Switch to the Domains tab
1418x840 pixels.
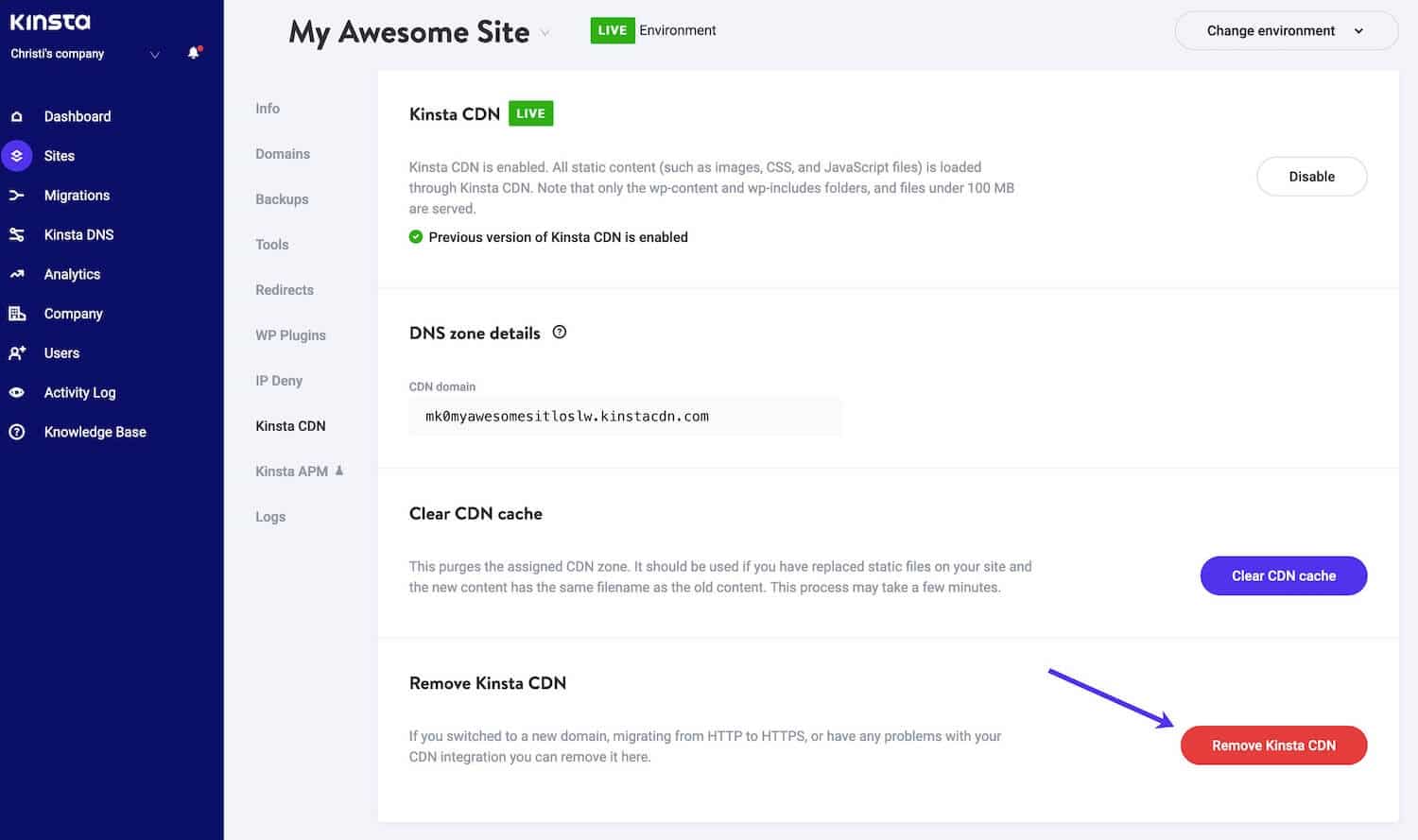(x=283, y=154)
